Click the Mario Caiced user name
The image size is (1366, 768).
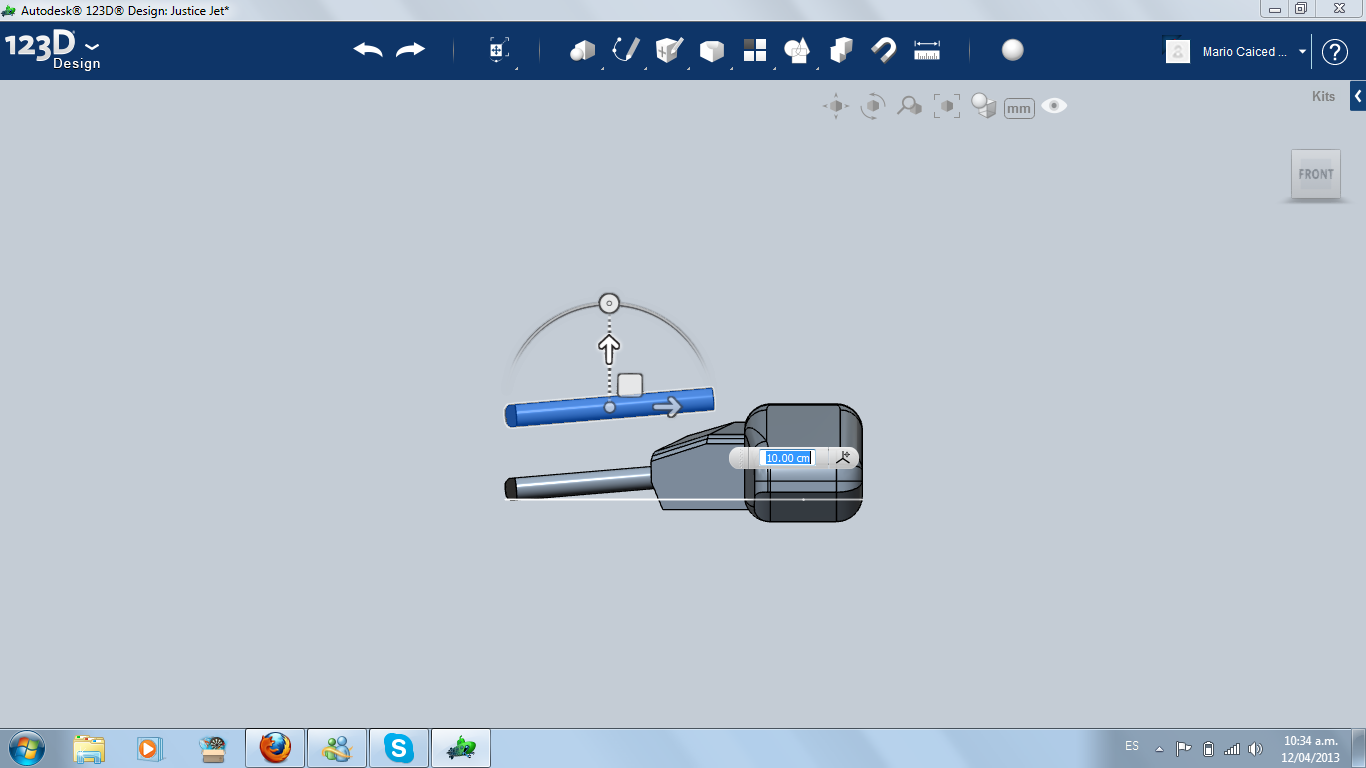1245,52
